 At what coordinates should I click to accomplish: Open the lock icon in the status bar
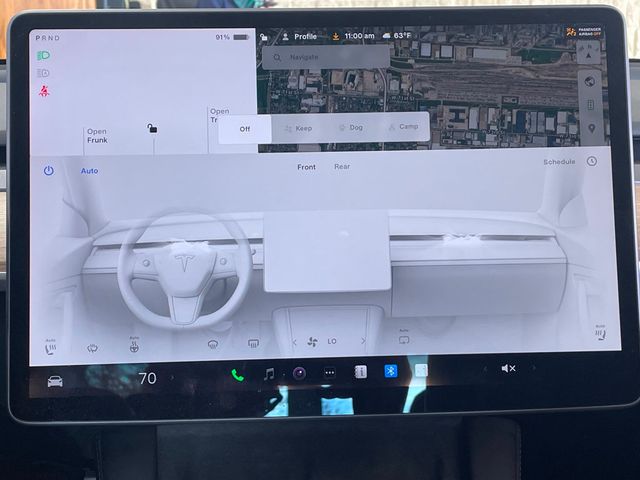tap(264, 37)
